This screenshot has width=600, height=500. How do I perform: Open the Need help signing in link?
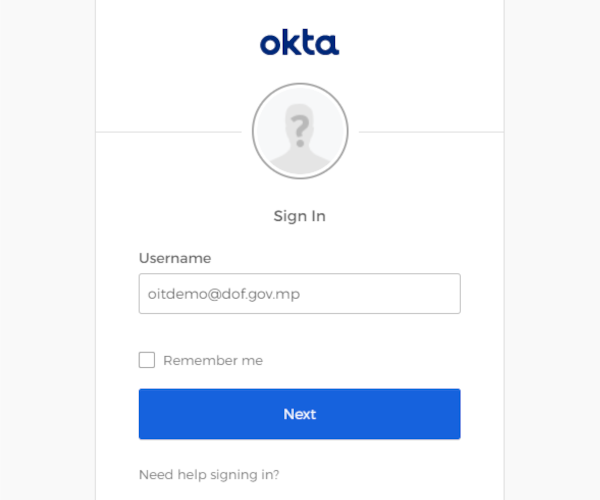click(209, 475)
